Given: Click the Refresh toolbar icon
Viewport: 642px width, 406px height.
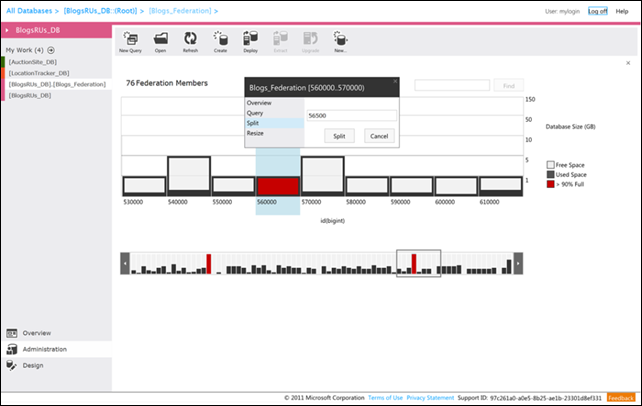Looking at the screenshot, I should click(x=190, y=42).
